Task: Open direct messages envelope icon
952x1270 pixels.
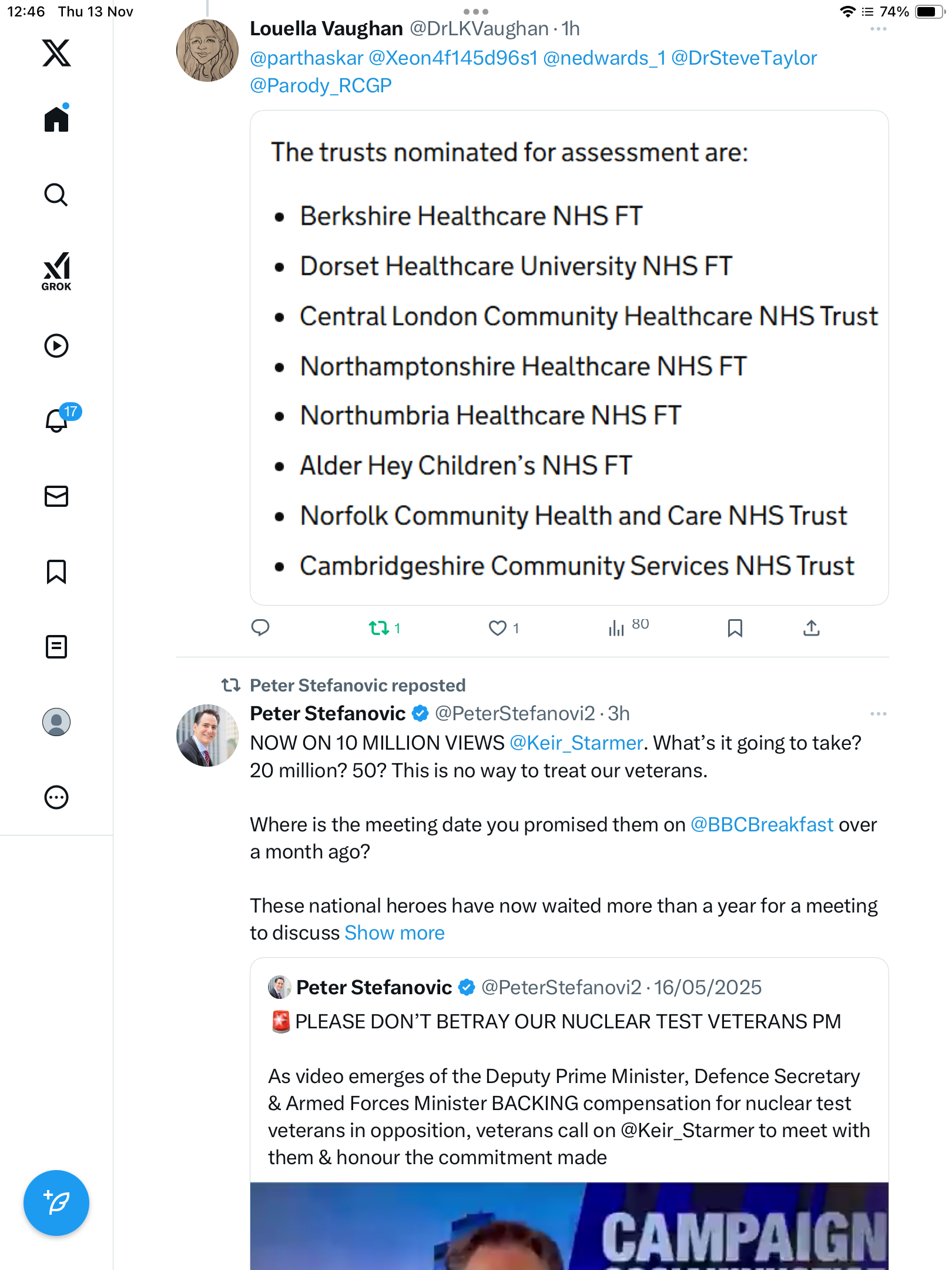Action: pos(56,496)
